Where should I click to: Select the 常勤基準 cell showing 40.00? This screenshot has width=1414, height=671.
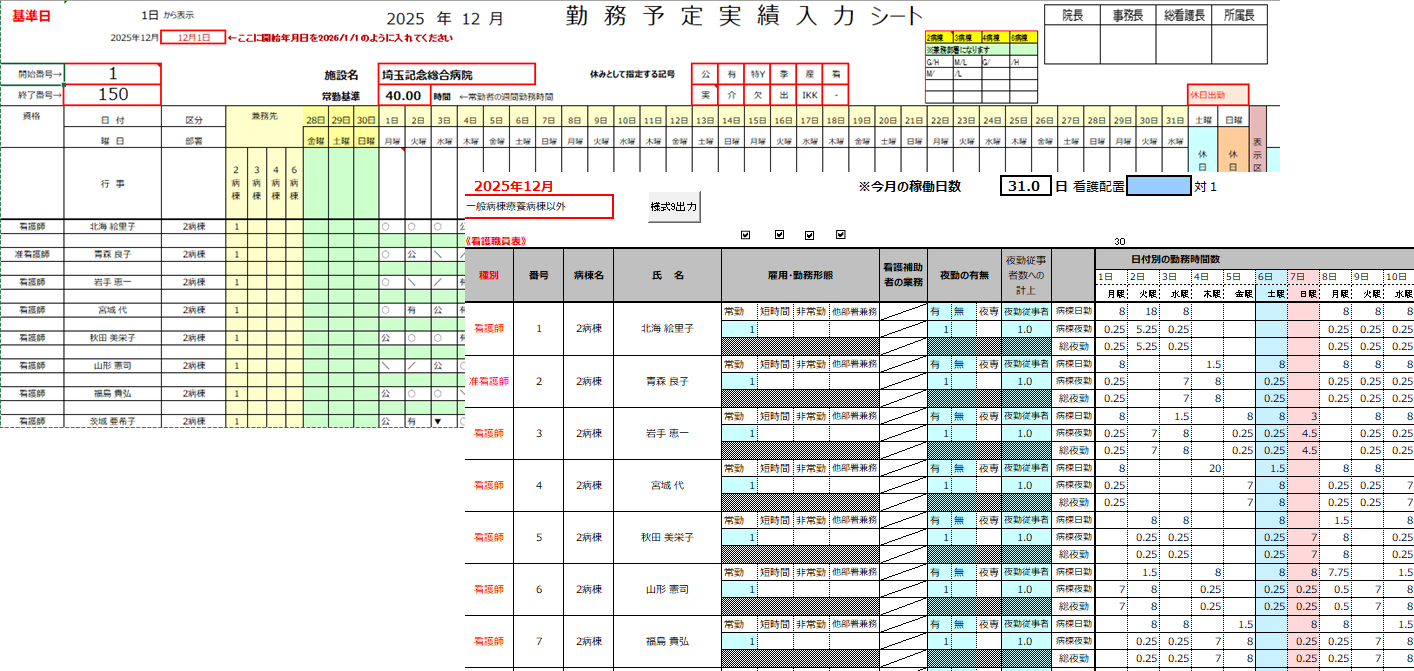[x=403, y=95]
